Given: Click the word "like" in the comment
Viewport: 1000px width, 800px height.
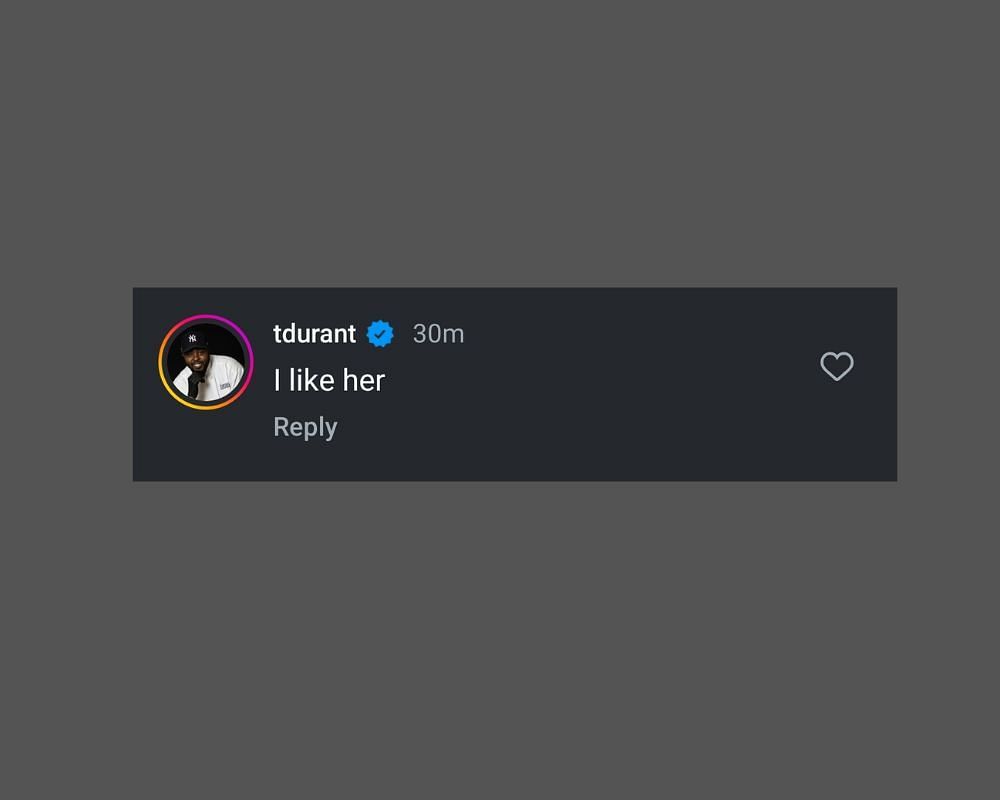Looking at the screenshot, I should tap(312, 381).
